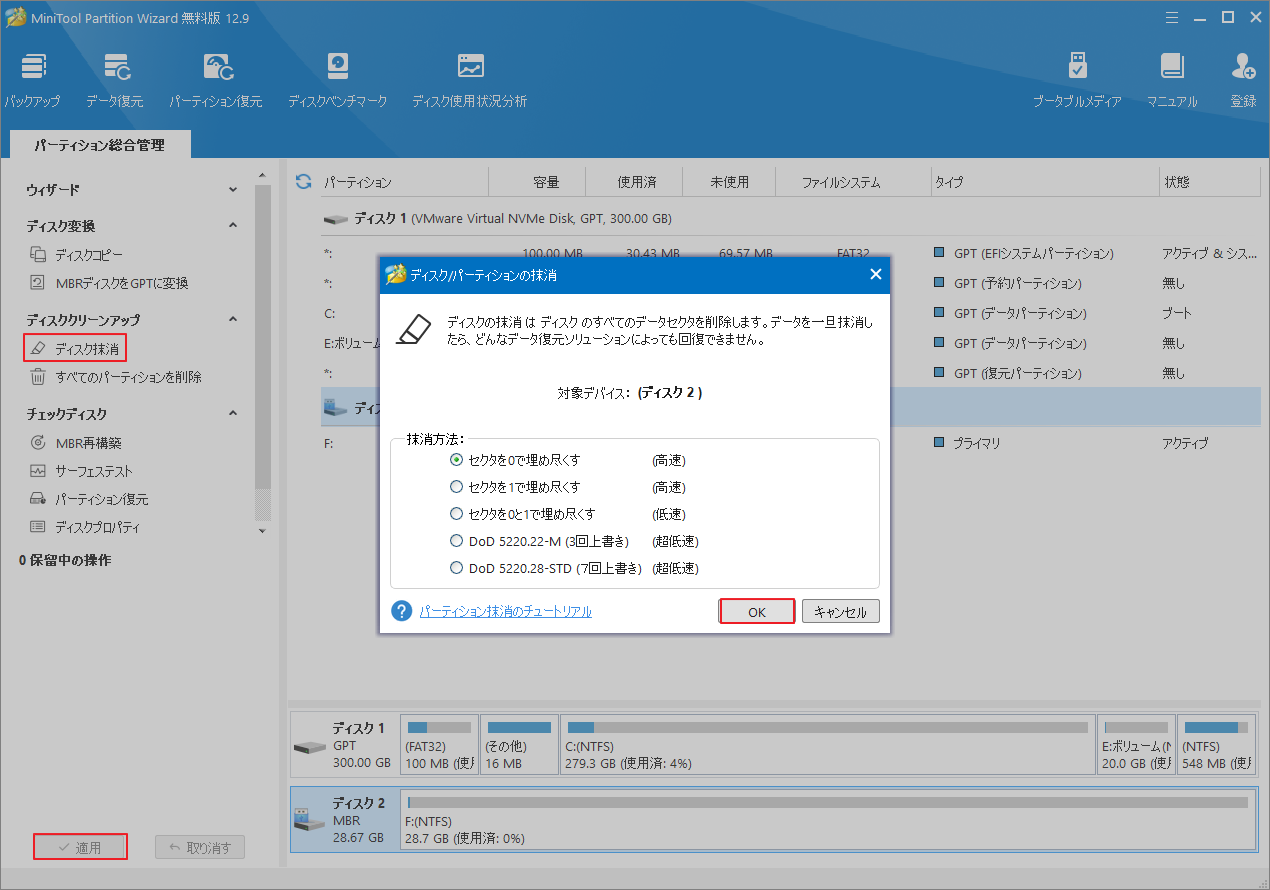Open ディスクプロパティ in sidebar
The height and width of the screenshot is (890, 1270).
tap(85, 527)
